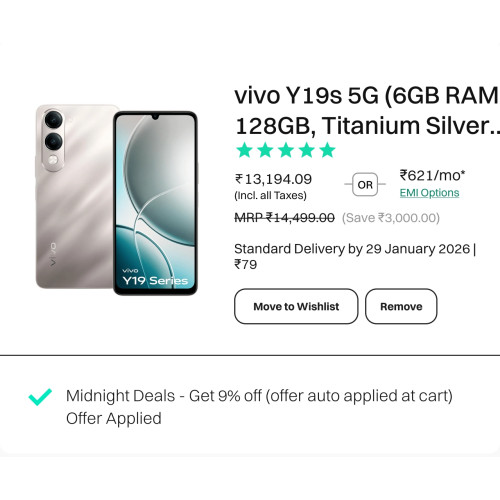
Task: Click the fourth green rating star
Action: point(306,150)
